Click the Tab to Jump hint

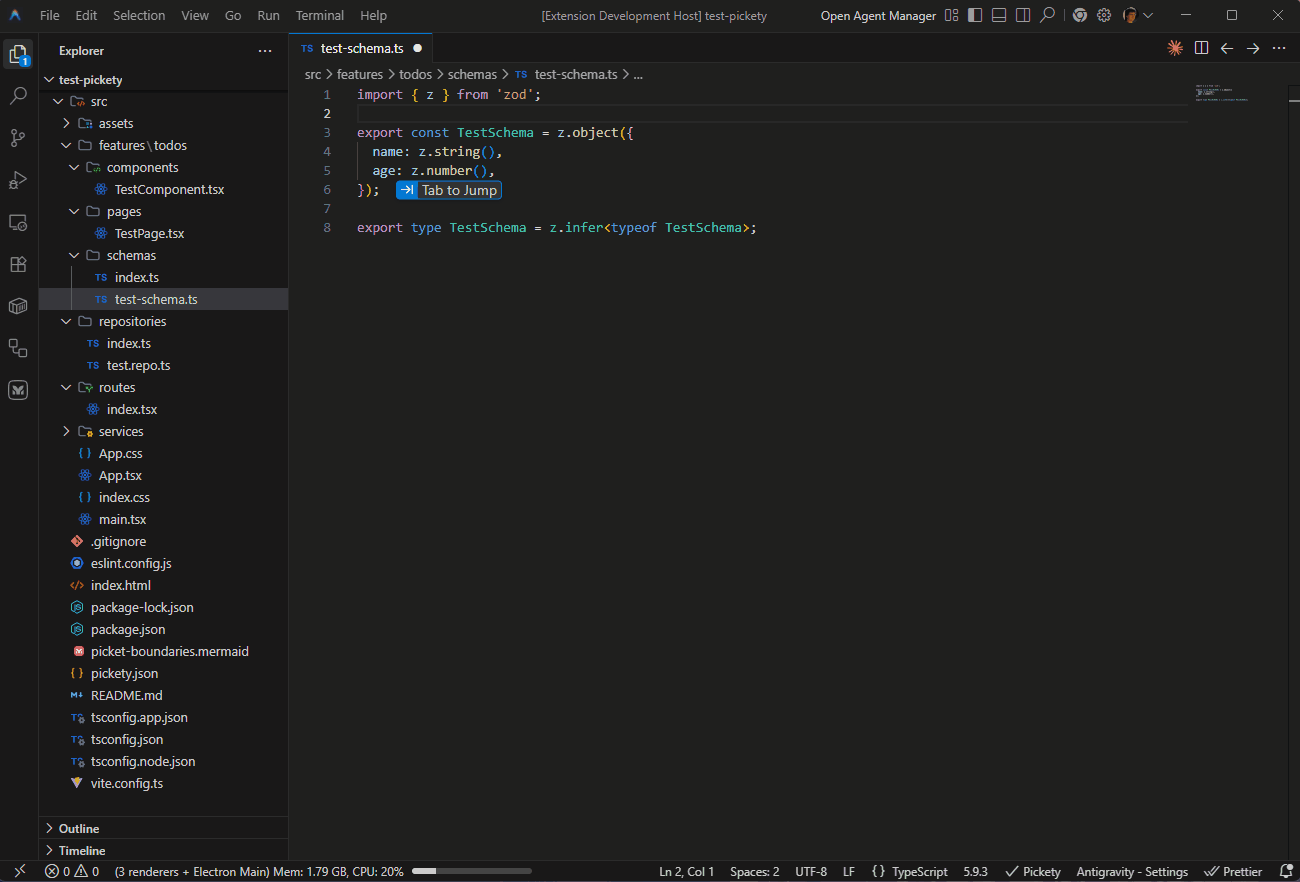pos(448,190)
